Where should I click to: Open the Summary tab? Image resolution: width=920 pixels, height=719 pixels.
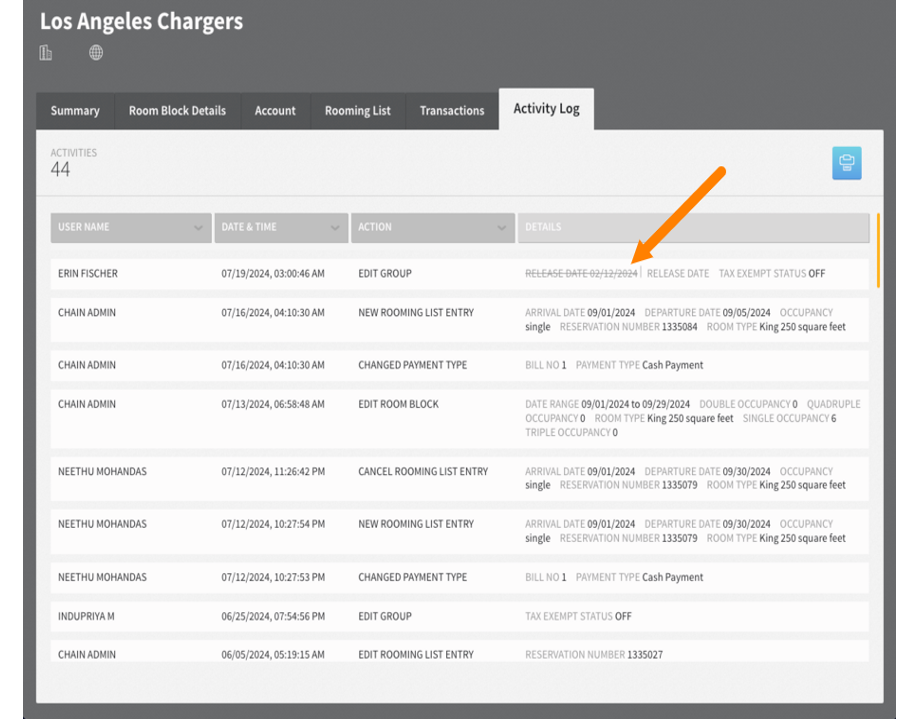[75, 110]
